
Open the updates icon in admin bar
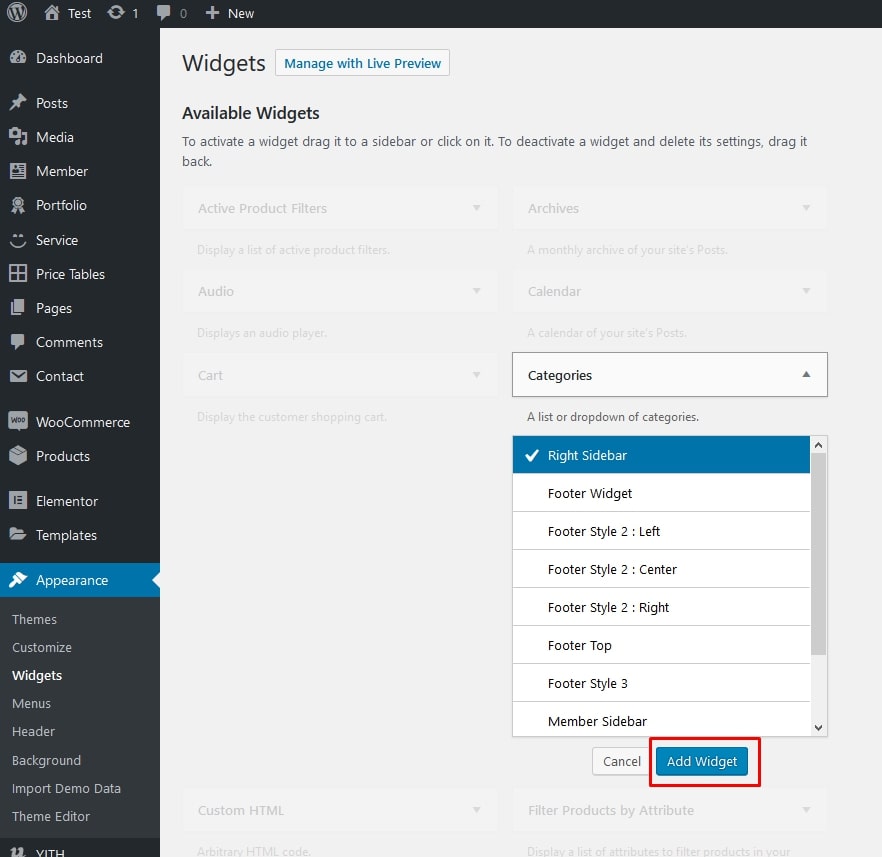[117, 13]
